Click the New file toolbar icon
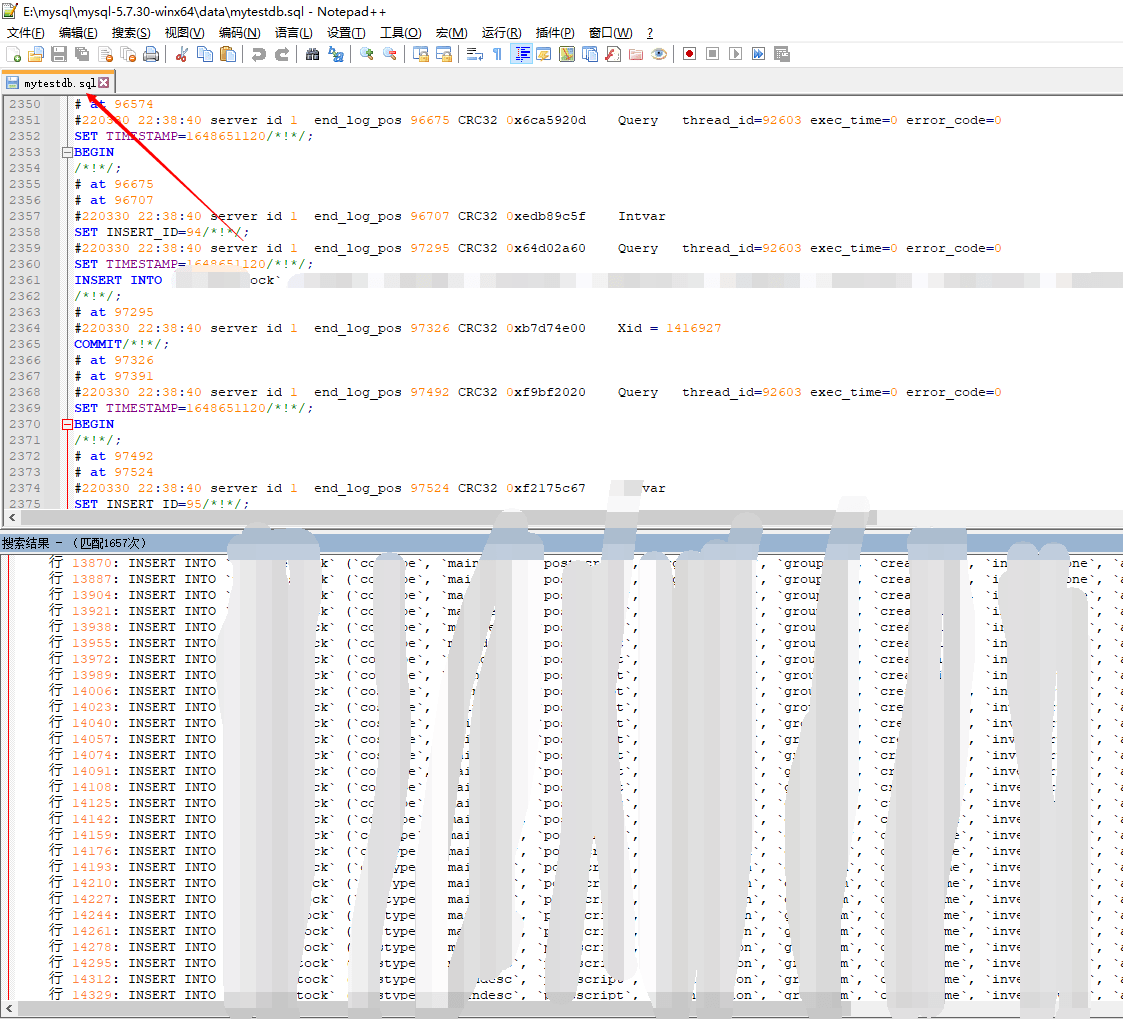Image resolution: width=1123 pixels, height=1019 pixels. 13,54
